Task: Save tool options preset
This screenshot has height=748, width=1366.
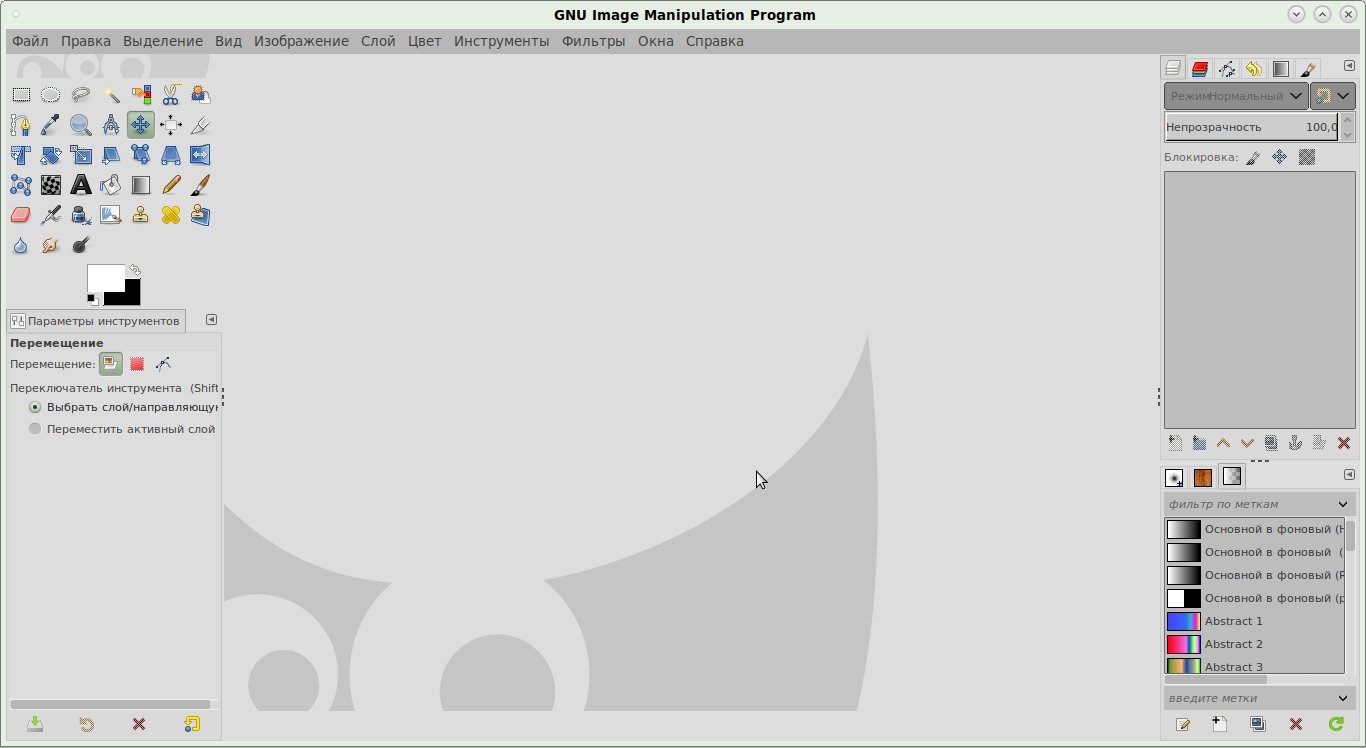Action: pos(35,724)
